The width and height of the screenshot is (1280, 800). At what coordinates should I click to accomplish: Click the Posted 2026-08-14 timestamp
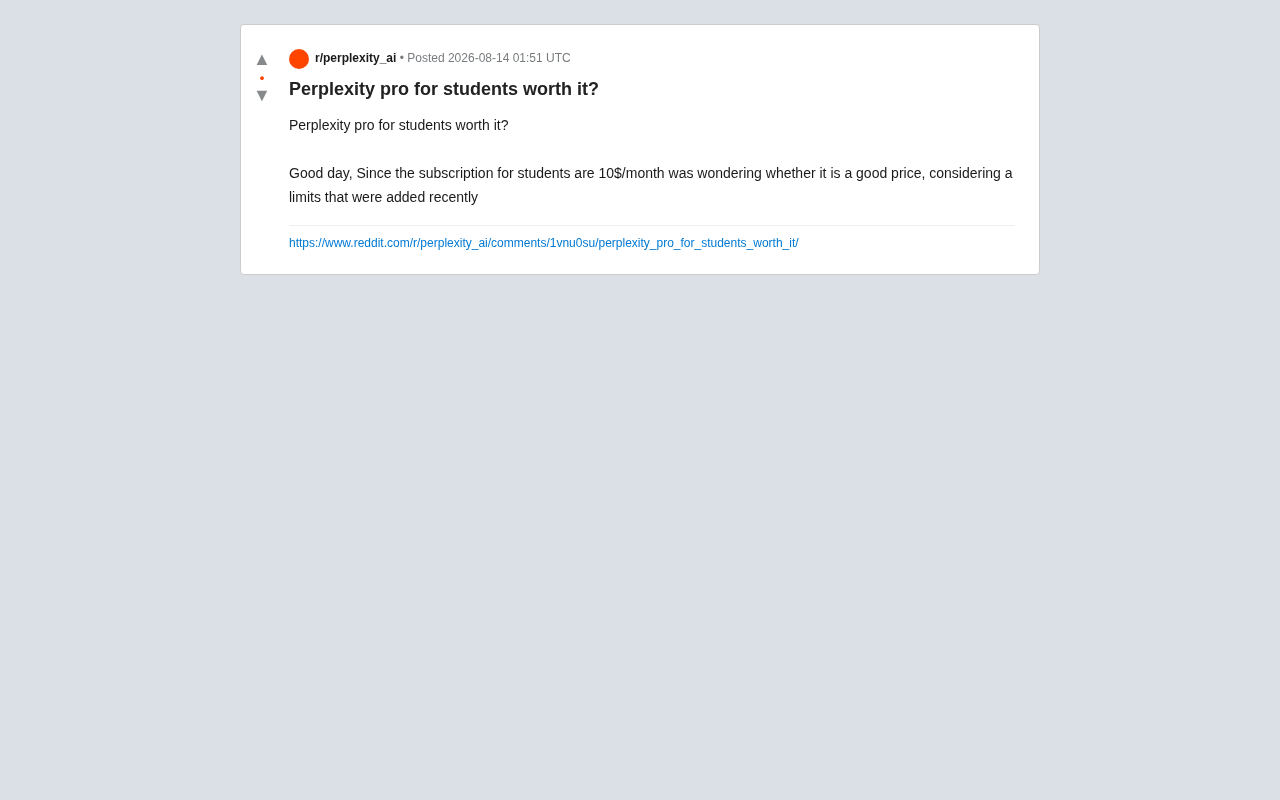point(489,58)
